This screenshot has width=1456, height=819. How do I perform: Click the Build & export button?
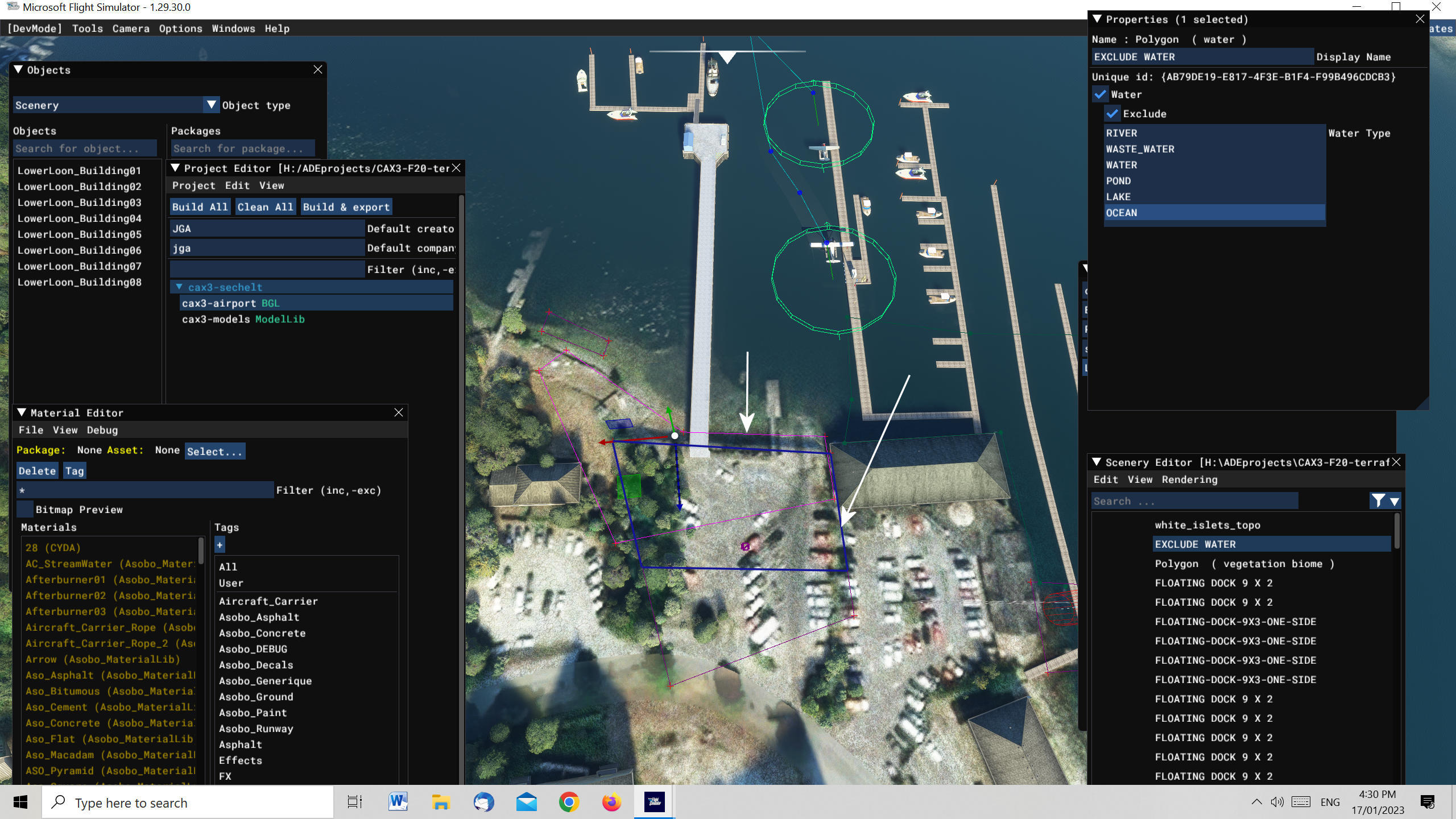346,207
